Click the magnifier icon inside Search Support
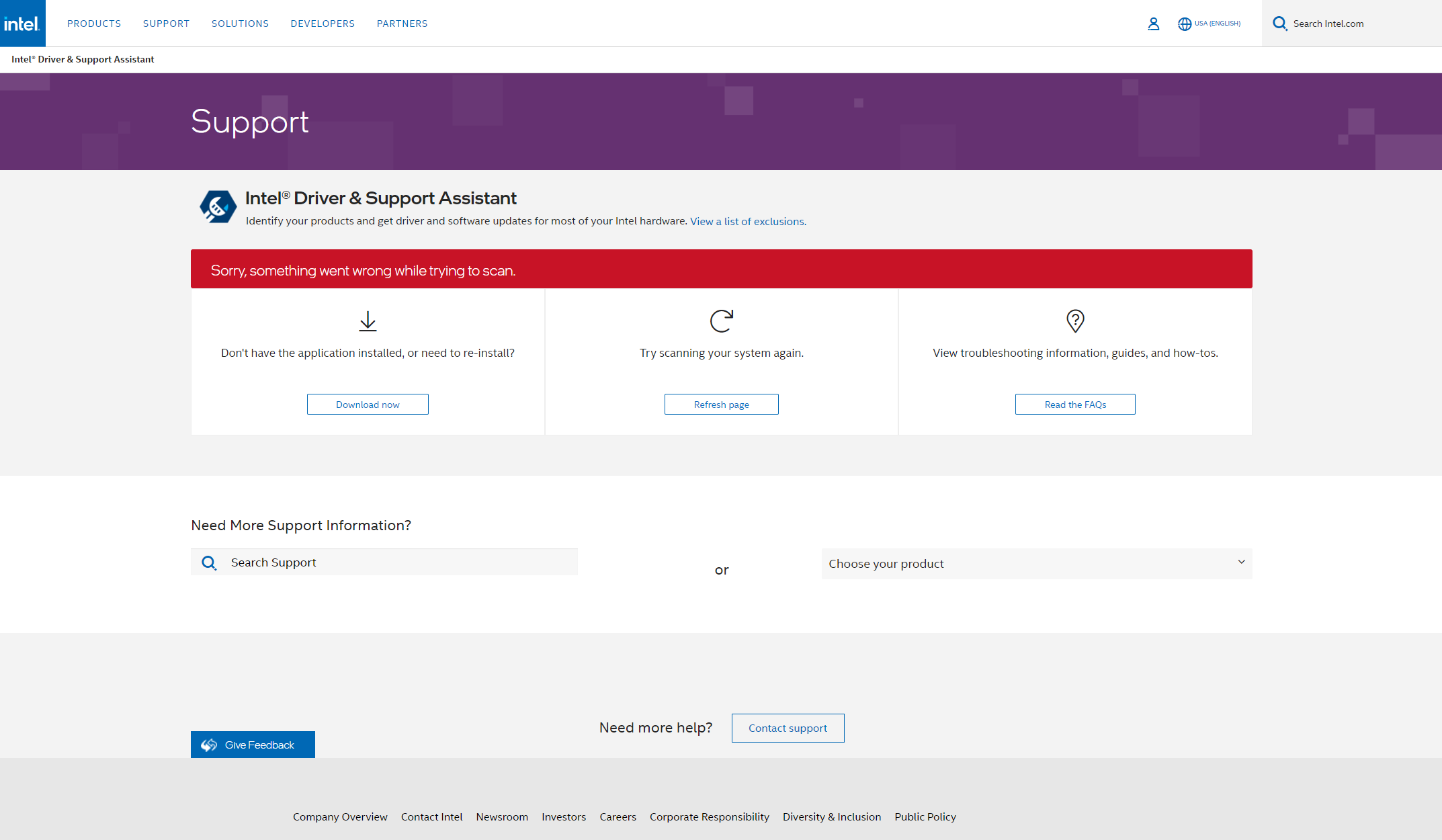Viewport: 1442px width, 840px height. tap(209, 562)
